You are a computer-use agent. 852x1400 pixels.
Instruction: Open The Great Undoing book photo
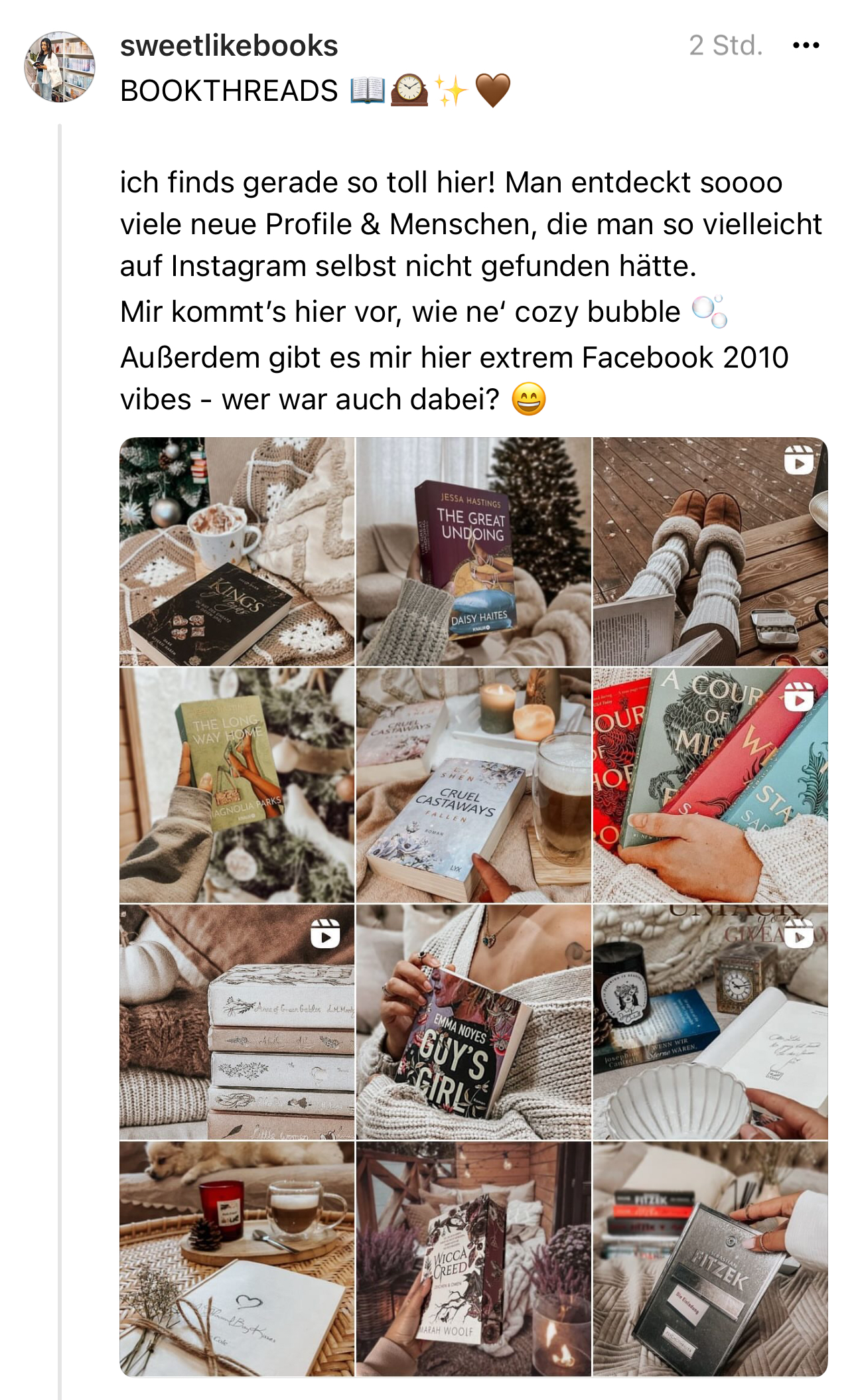click(x=474, y=551)
